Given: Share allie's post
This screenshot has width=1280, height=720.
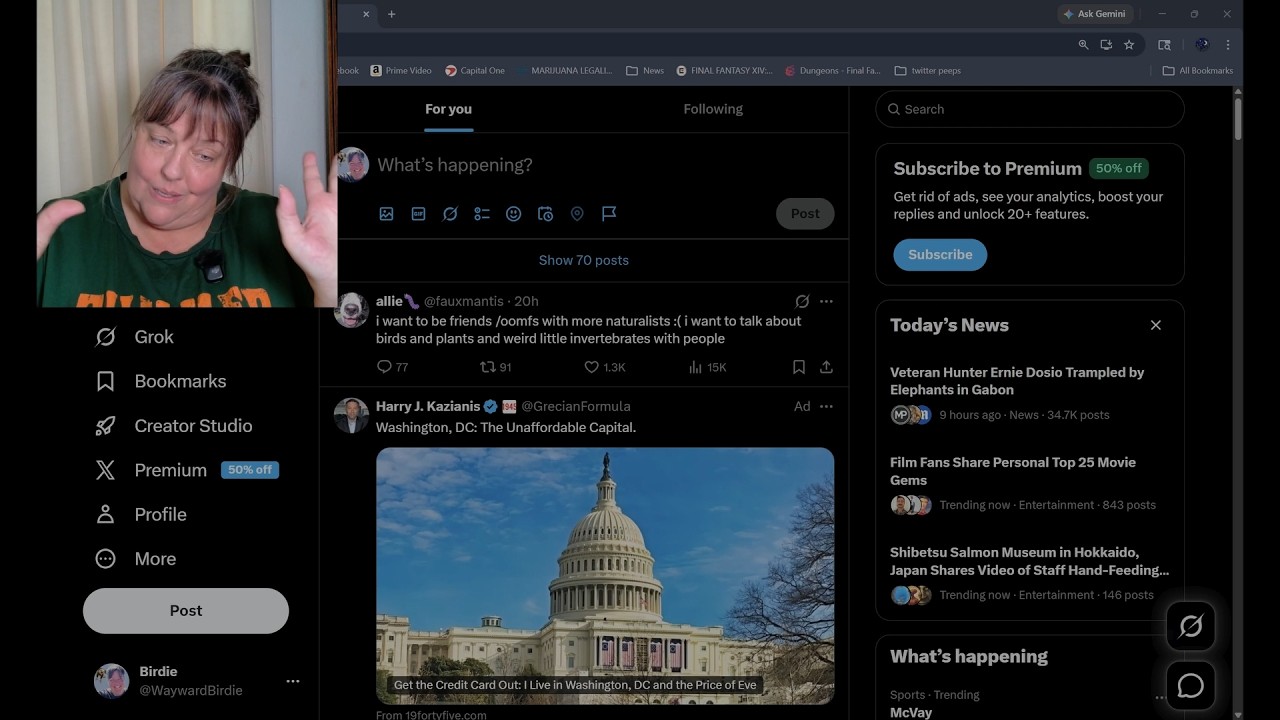Looking at the screenshot, I should pyautogui.click(x=826, y=367).
